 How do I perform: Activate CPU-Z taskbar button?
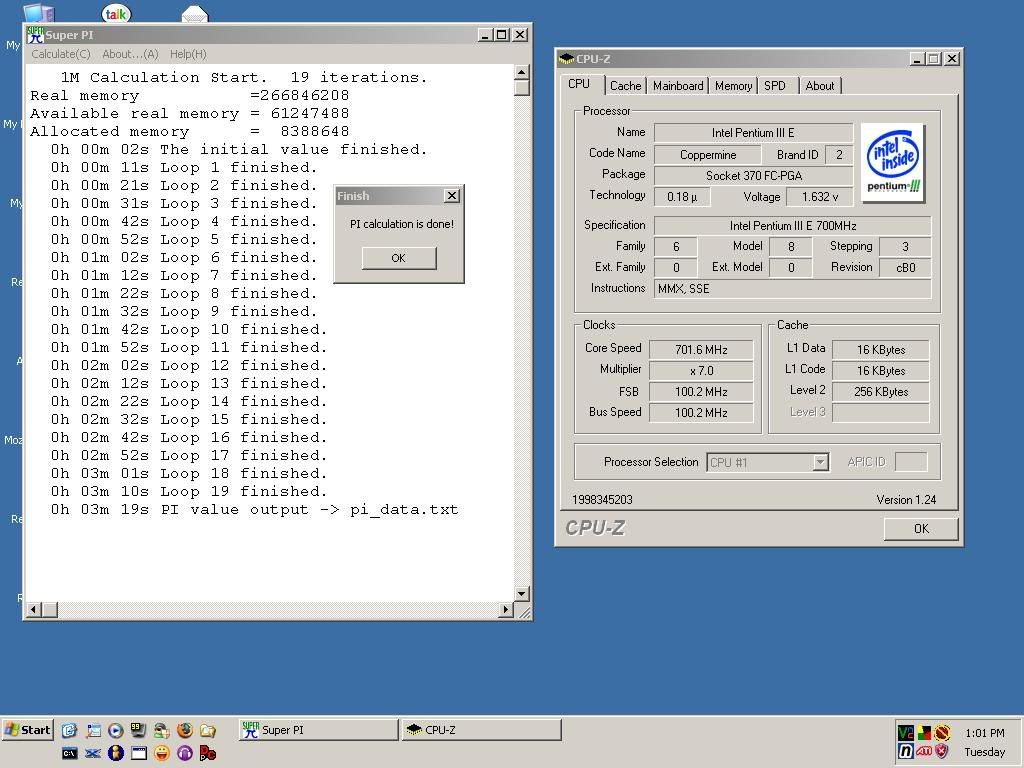(x=481, y=730)
